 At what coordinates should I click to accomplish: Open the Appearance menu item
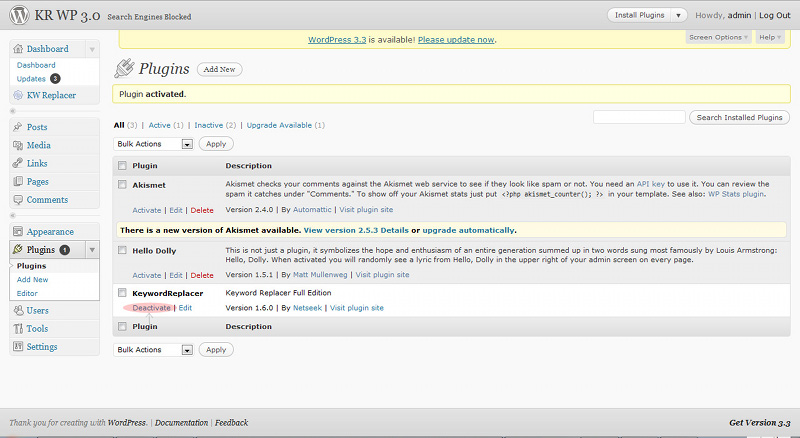pyautogui.click(x=50, y=232)
